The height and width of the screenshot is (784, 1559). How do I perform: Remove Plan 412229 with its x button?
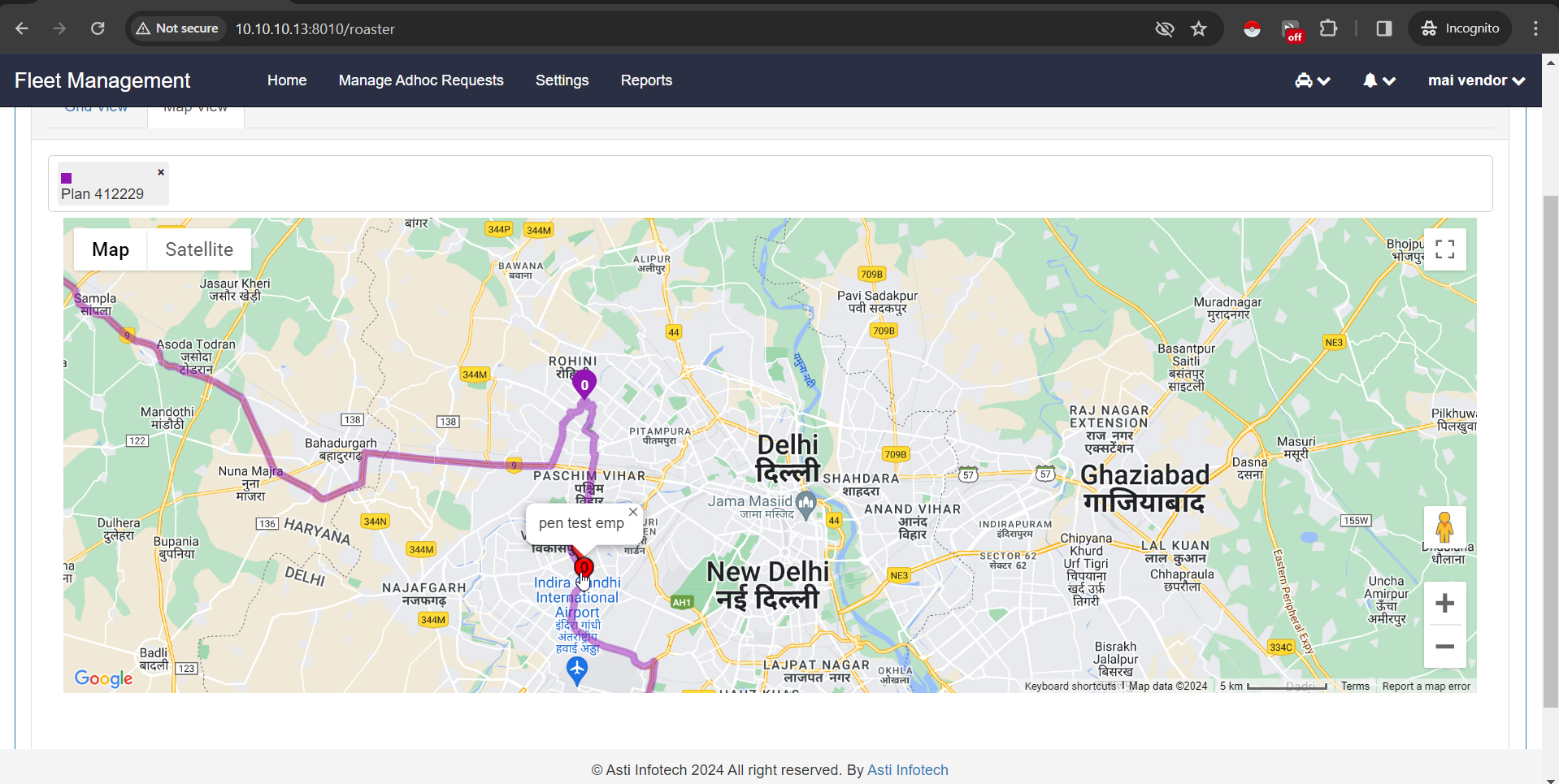click(161, 172)
